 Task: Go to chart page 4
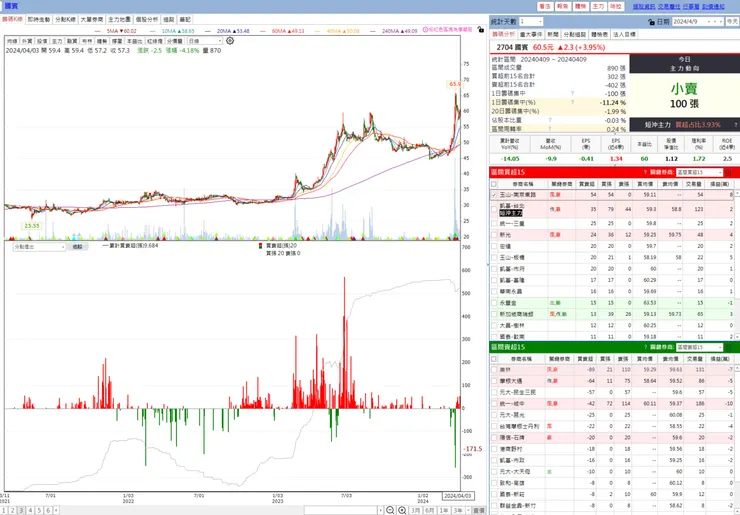coord(30,510)
